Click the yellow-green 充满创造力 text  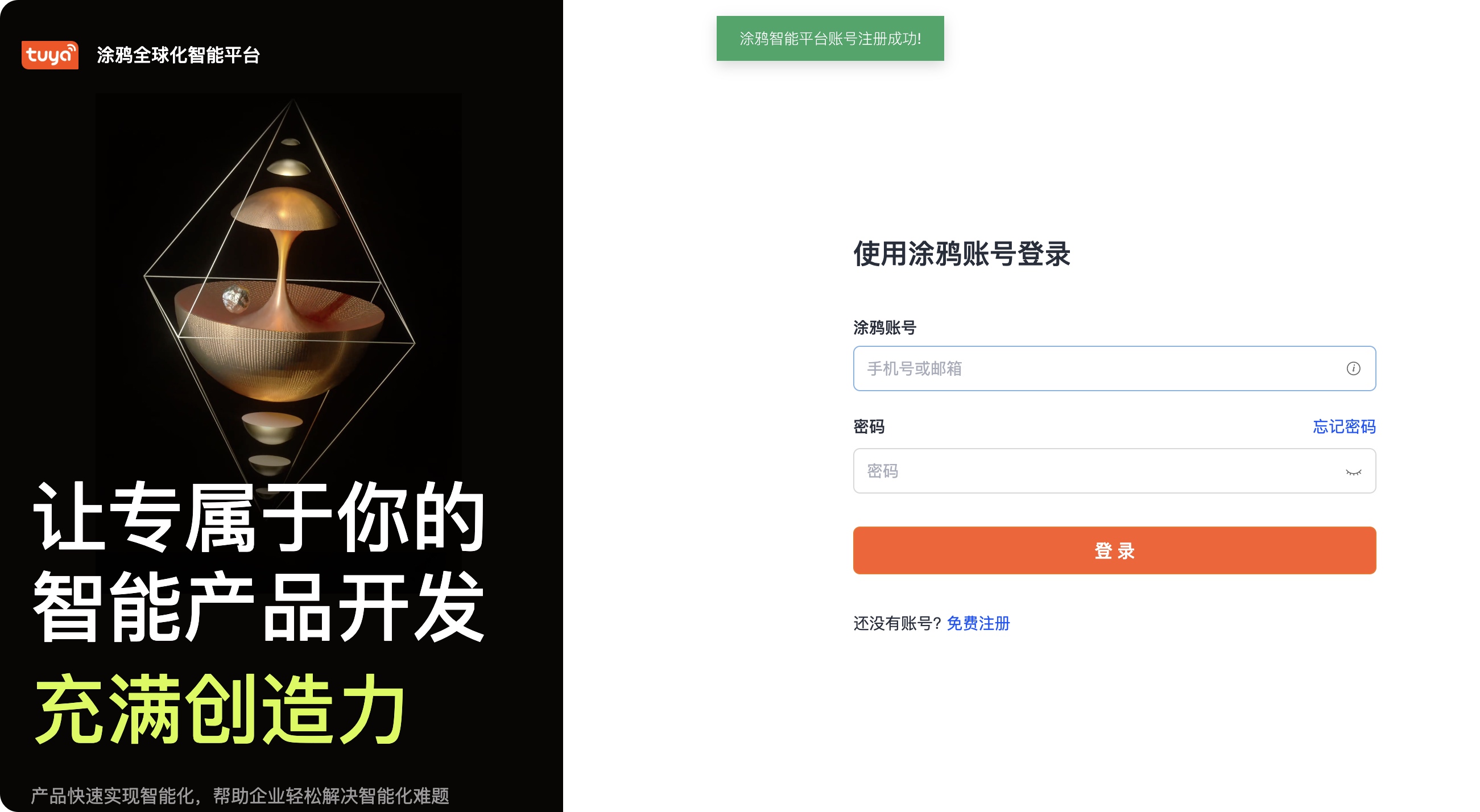pyautogui.click(x=221, y=709)
